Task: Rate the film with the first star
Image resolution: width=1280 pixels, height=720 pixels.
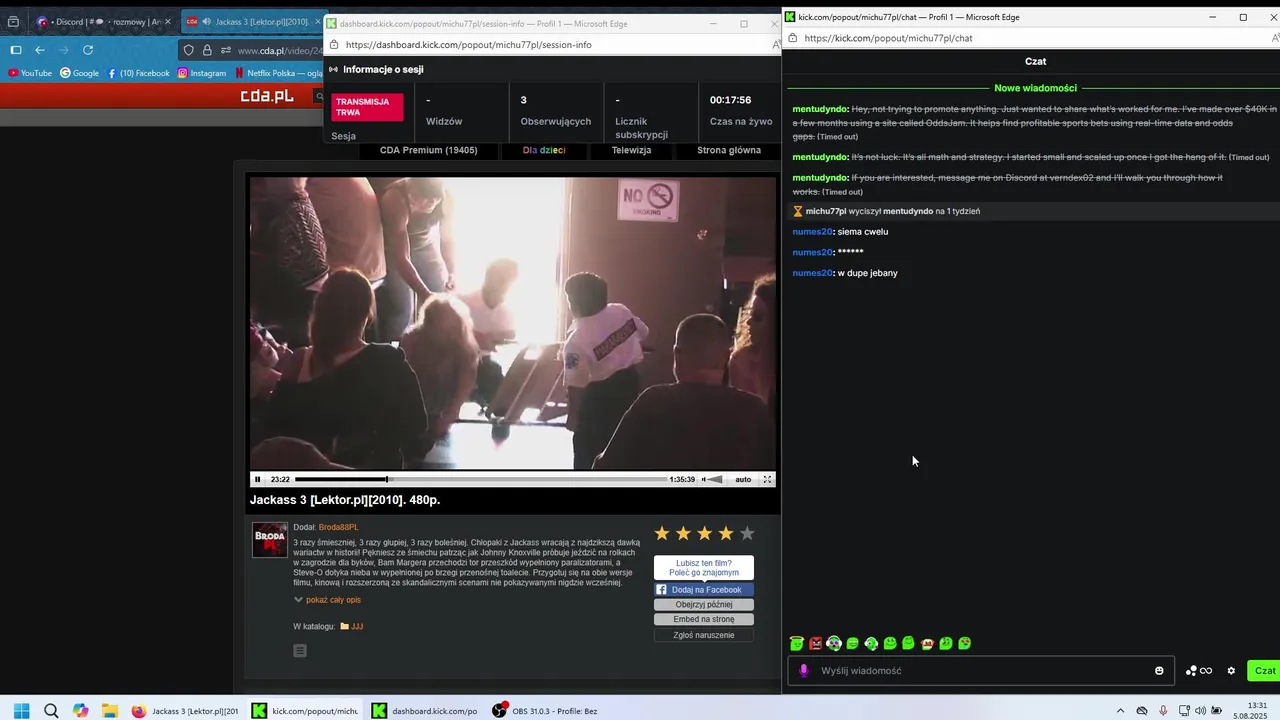Action: click(x=662, y=533)
